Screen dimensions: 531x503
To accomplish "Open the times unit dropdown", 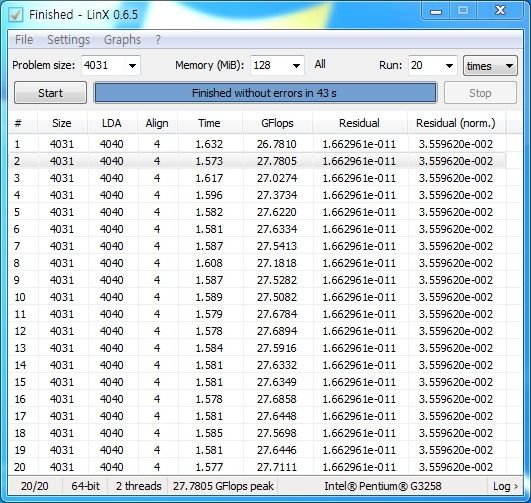I will (x=490, y=66).
